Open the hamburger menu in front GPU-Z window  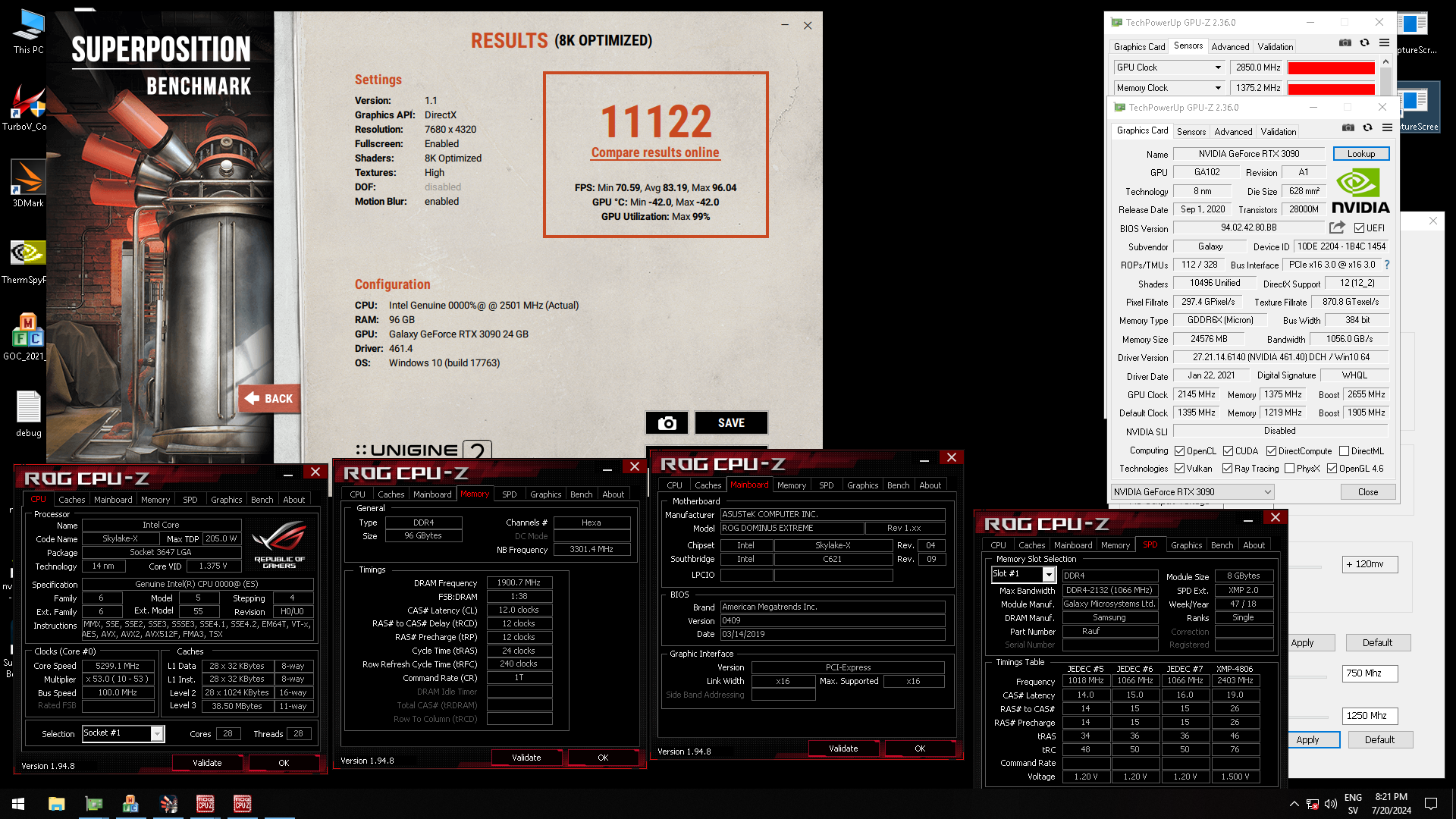(x=1387, y=128)
